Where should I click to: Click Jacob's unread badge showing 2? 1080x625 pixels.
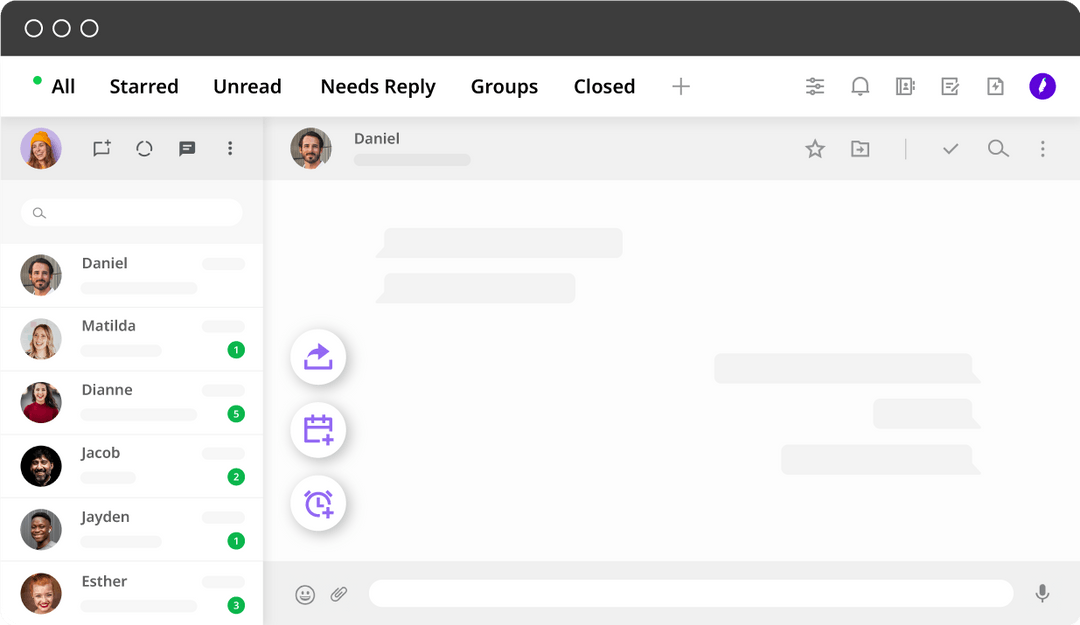(x=236, y=477)
